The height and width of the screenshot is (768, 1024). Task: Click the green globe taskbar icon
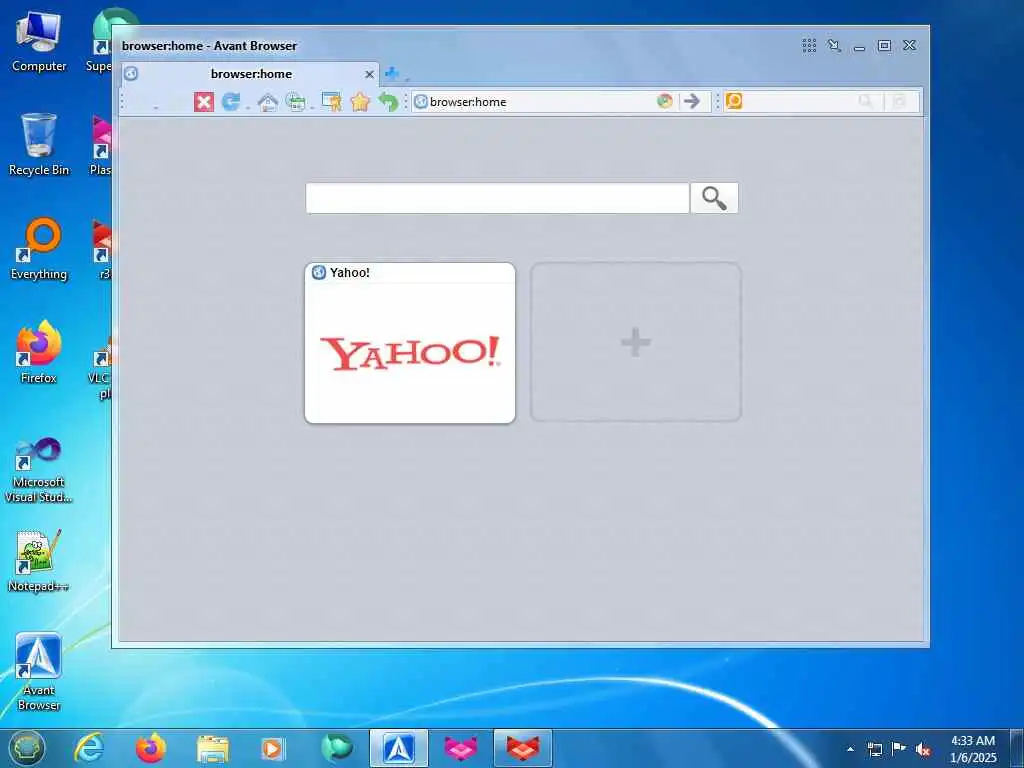tap(337, 748)
